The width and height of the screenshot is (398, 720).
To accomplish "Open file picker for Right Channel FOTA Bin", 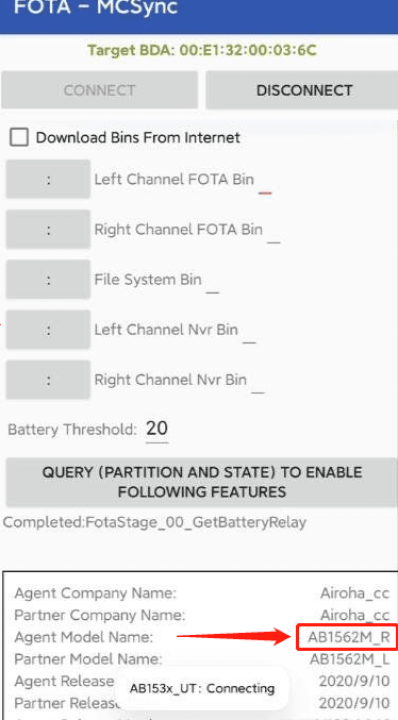I will click(x=48, y=229).
